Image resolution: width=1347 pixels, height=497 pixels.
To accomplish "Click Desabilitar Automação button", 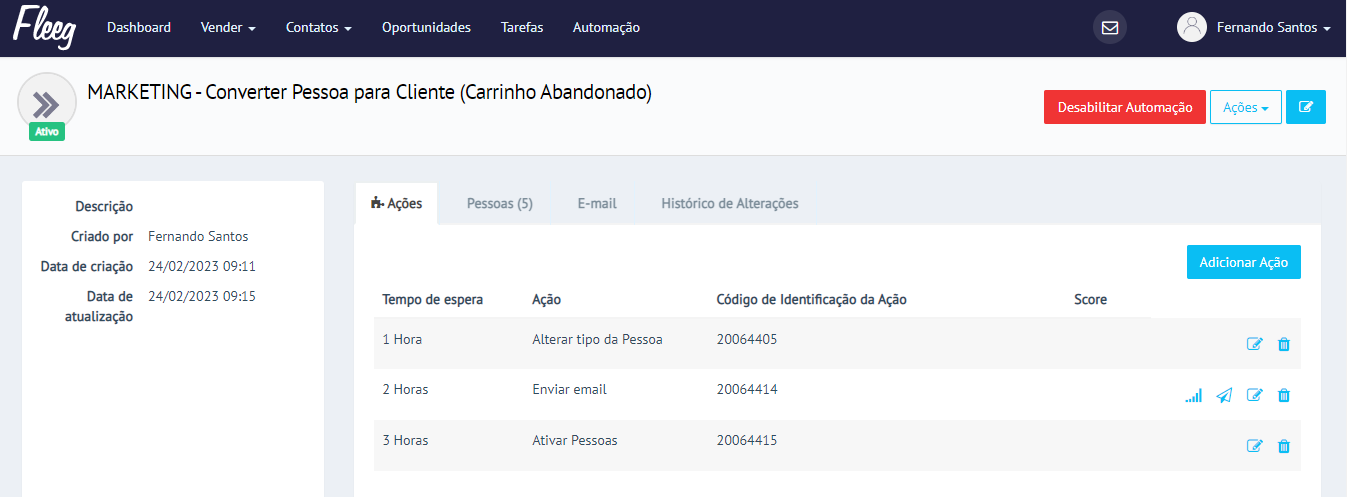I will 1125,107.
